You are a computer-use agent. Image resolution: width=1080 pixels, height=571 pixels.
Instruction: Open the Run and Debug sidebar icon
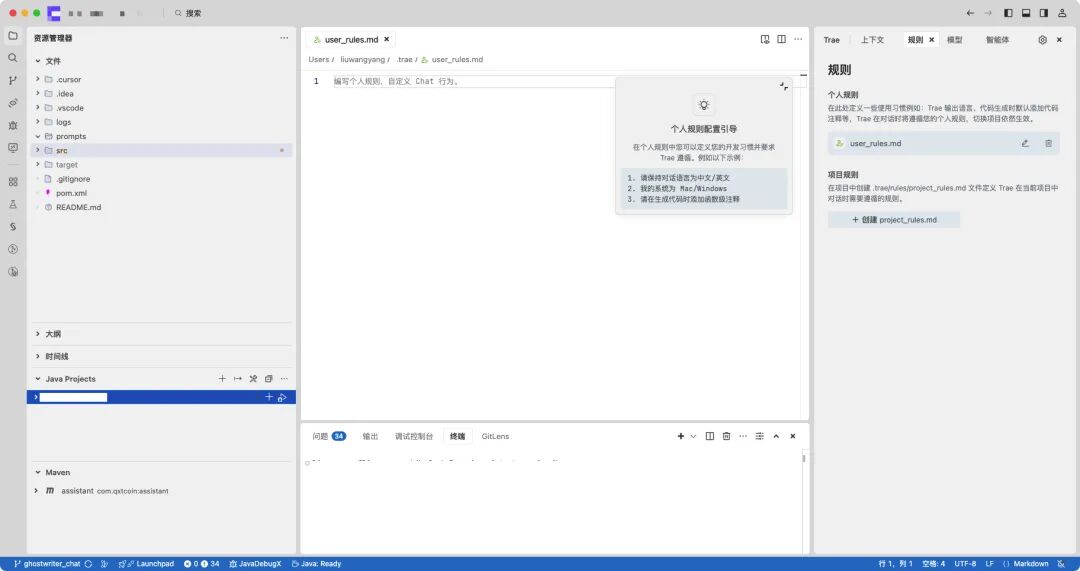(x=12, y=125)
